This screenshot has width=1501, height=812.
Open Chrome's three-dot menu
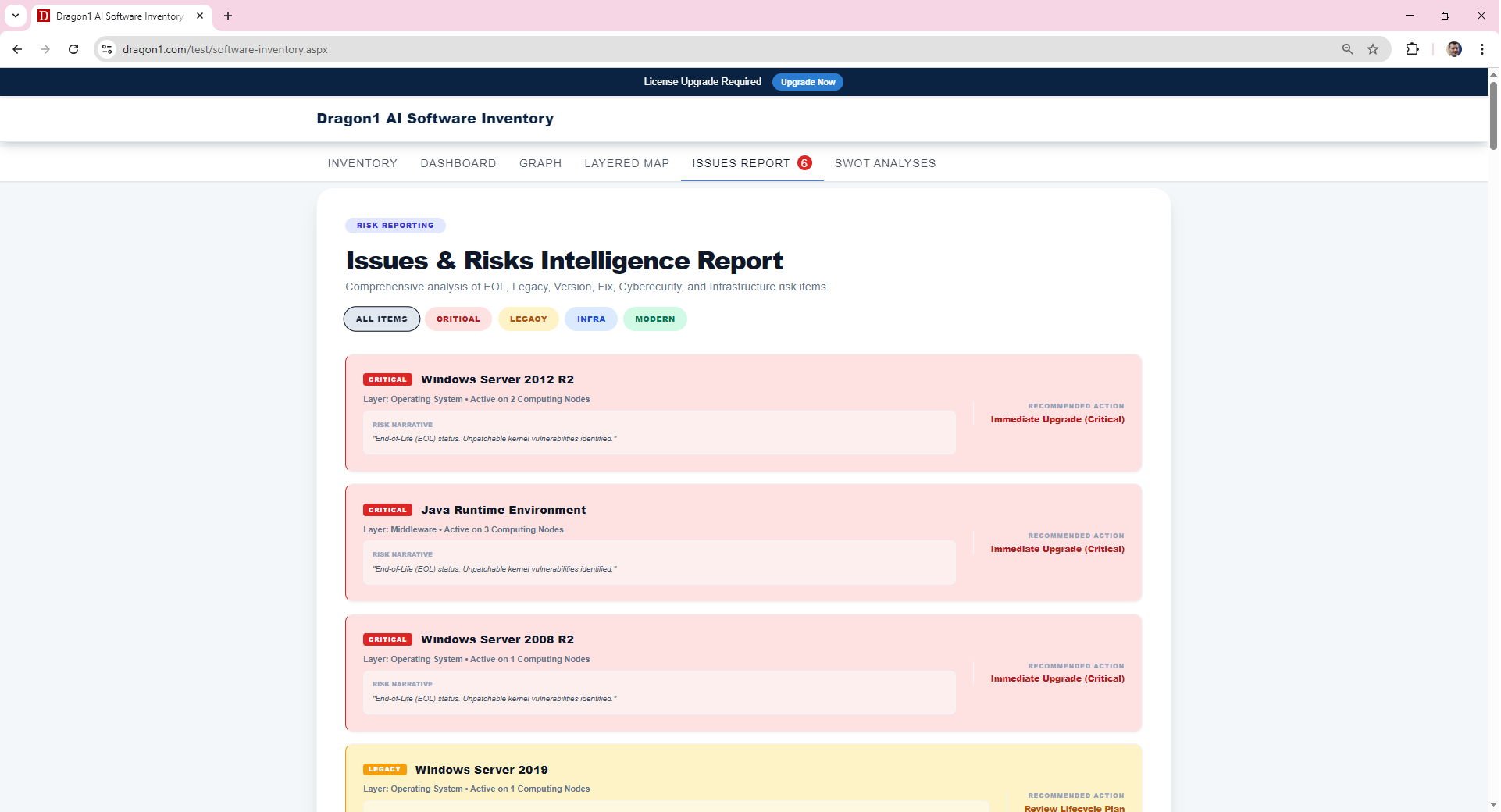tap(1482, 48)
